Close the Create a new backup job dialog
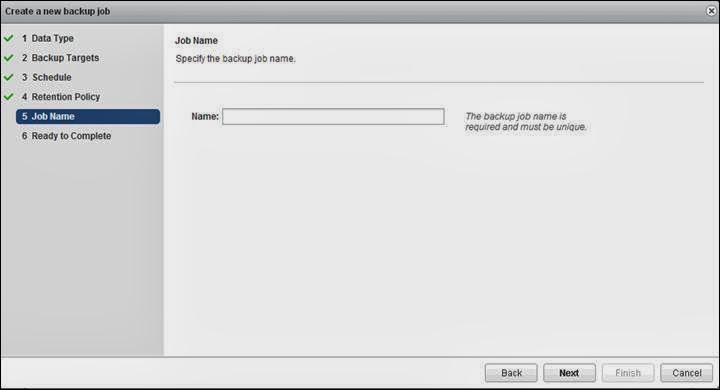The width and height of the screenshot is (720, 390). [711, 11]
